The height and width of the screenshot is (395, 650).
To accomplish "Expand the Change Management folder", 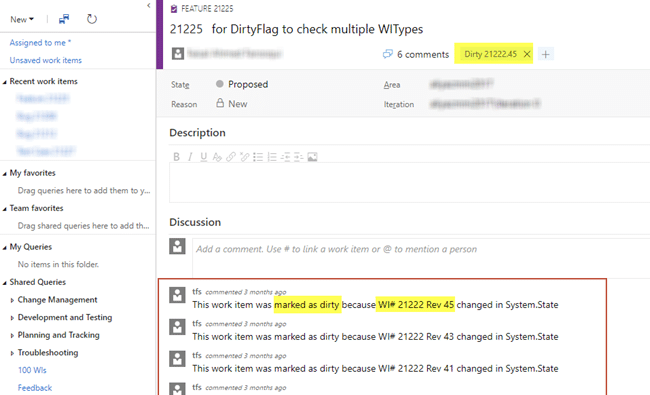I will click(12, 300).
